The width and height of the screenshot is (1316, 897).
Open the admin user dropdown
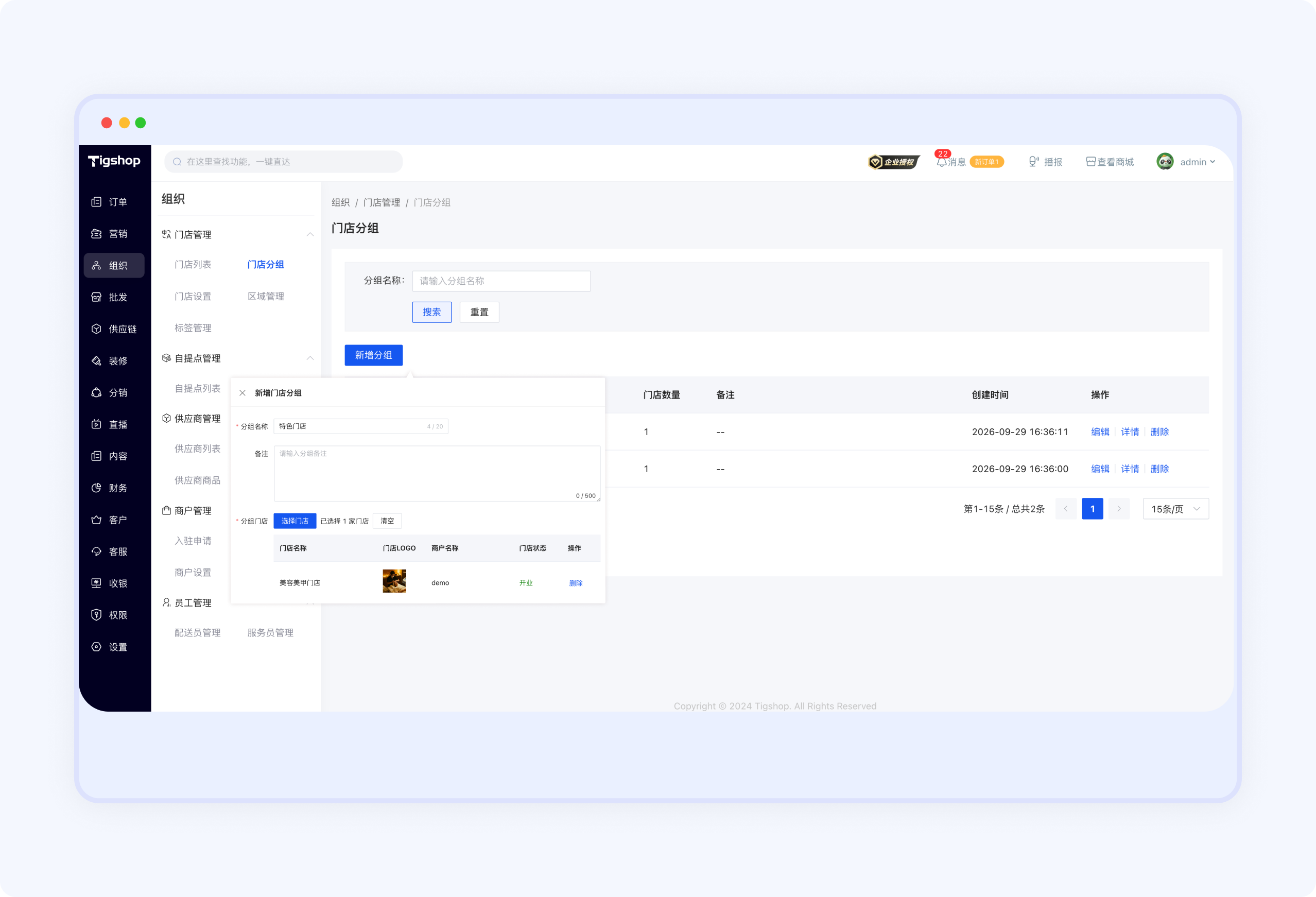pyautogui.click(x=1186, y=162)
